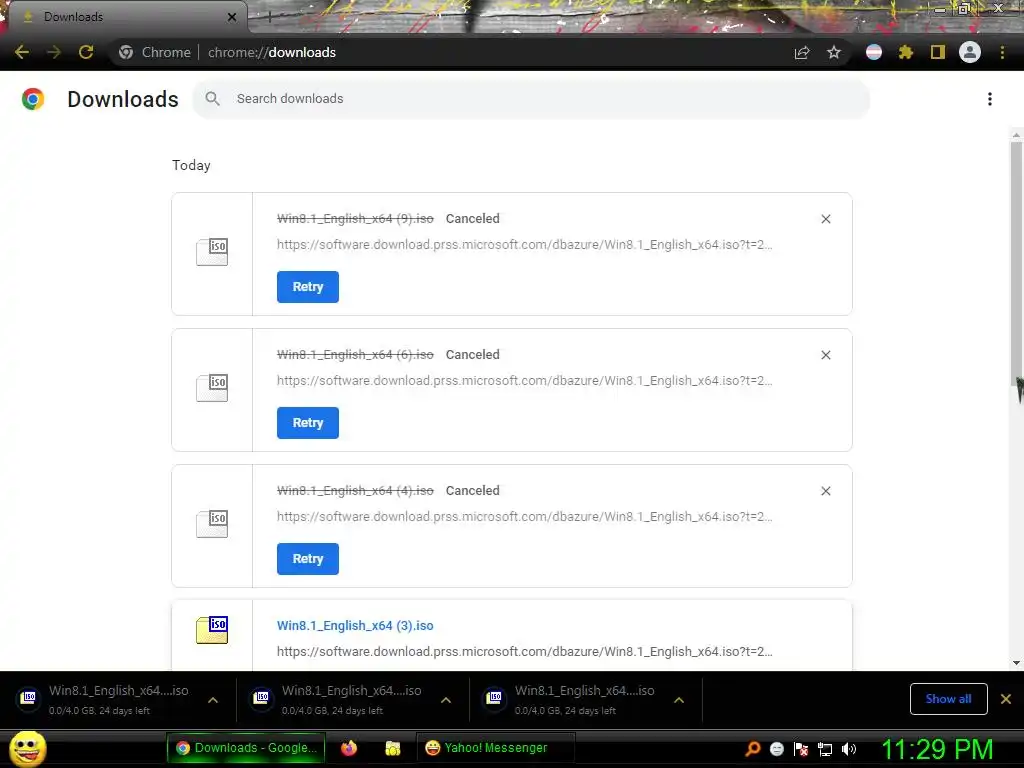Click the source URL of (3).iso download
The width and height of the screenshot is (1024, 768).
click(x=524, y=652)
